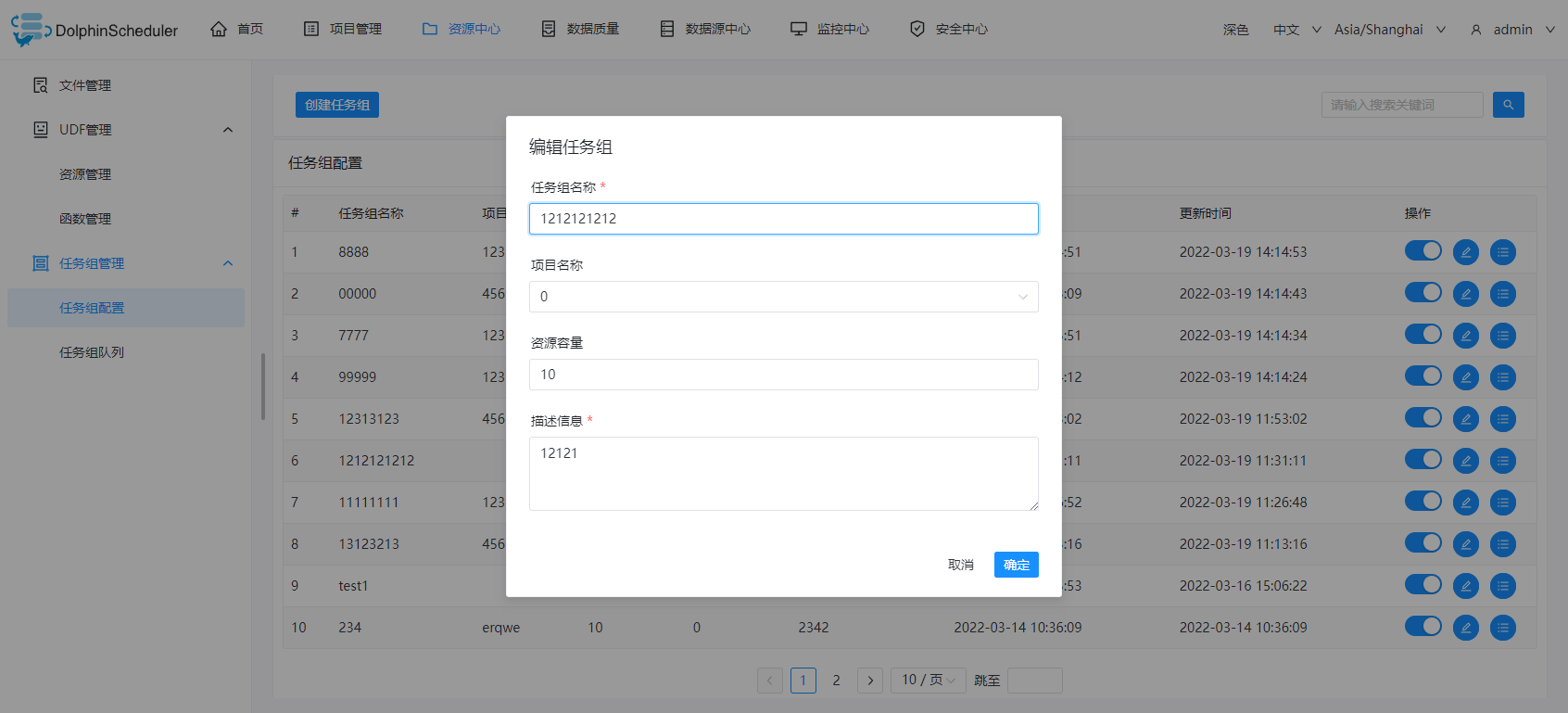Viewport: 1568px width, 713px height.
Task: Select 任务组队列 in the sidebar
Action: (x=92, y=352)
